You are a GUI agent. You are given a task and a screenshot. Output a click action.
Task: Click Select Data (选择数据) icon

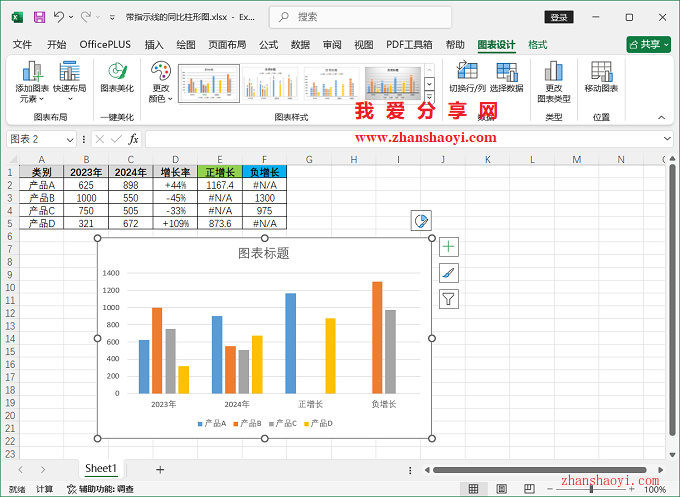507,76
